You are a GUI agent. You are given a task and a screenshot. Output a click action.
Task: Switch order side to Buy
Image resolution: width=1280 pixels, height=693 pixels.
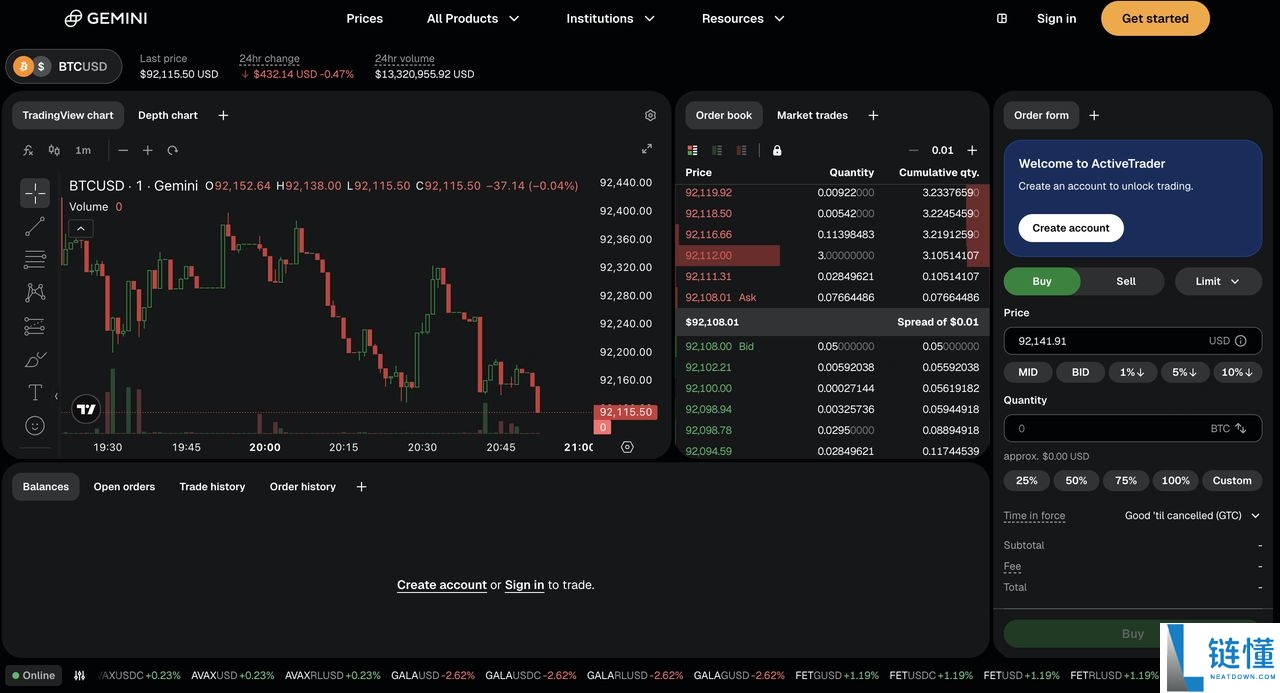pyautogui.click(x=1042, y=281)
